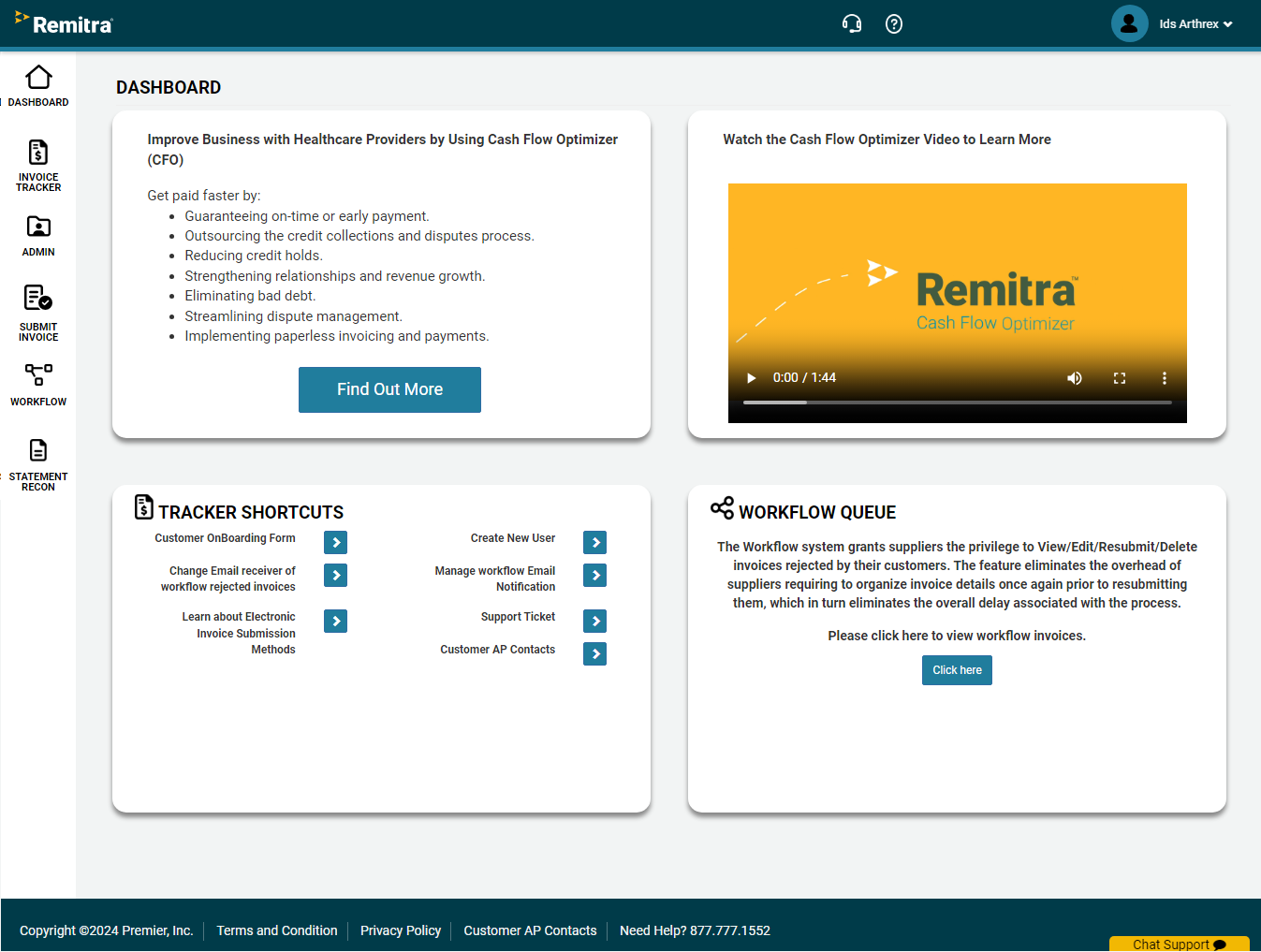Open Invoice Tracker in sidebar
The image size is (1261, 952).
[38, 154]
